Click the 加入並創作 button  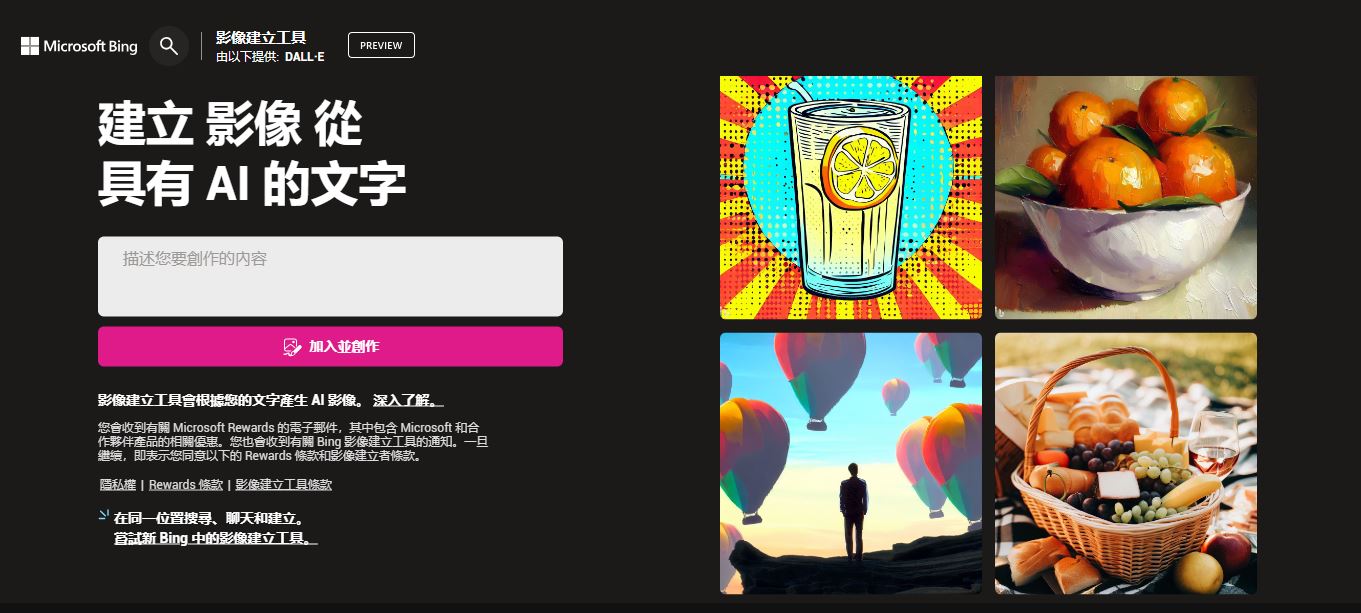coord(330,347)
